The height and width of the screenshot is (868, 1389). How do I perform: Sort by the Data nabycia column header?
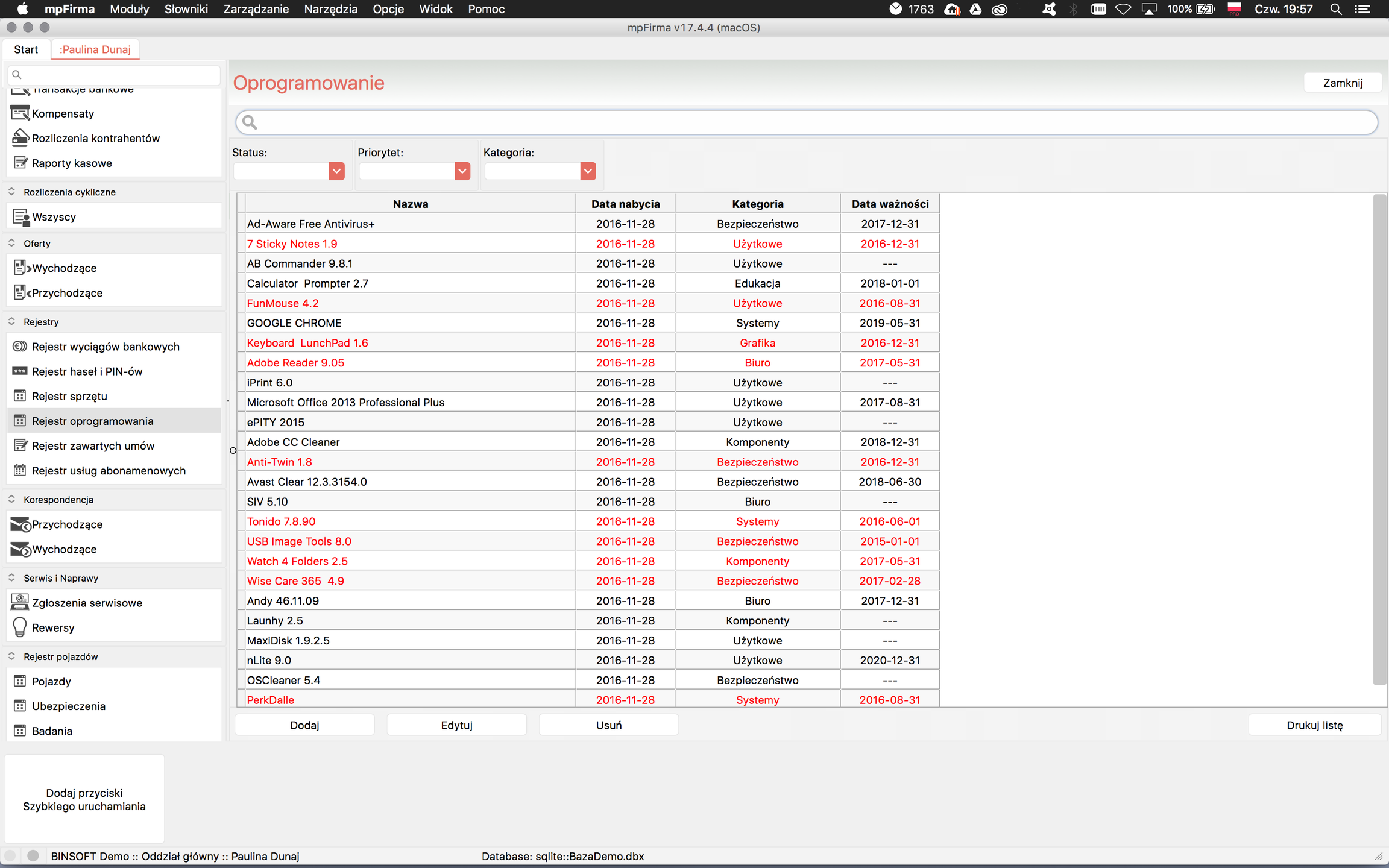626,204
